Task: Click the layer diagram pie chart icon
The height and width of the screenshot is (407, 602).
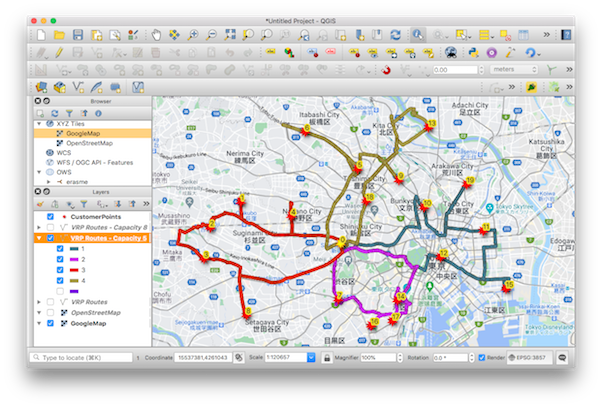Action: (289, 53)
